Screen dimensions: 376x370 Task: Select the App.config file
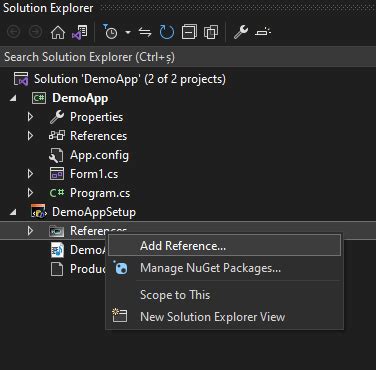[99, 155]
